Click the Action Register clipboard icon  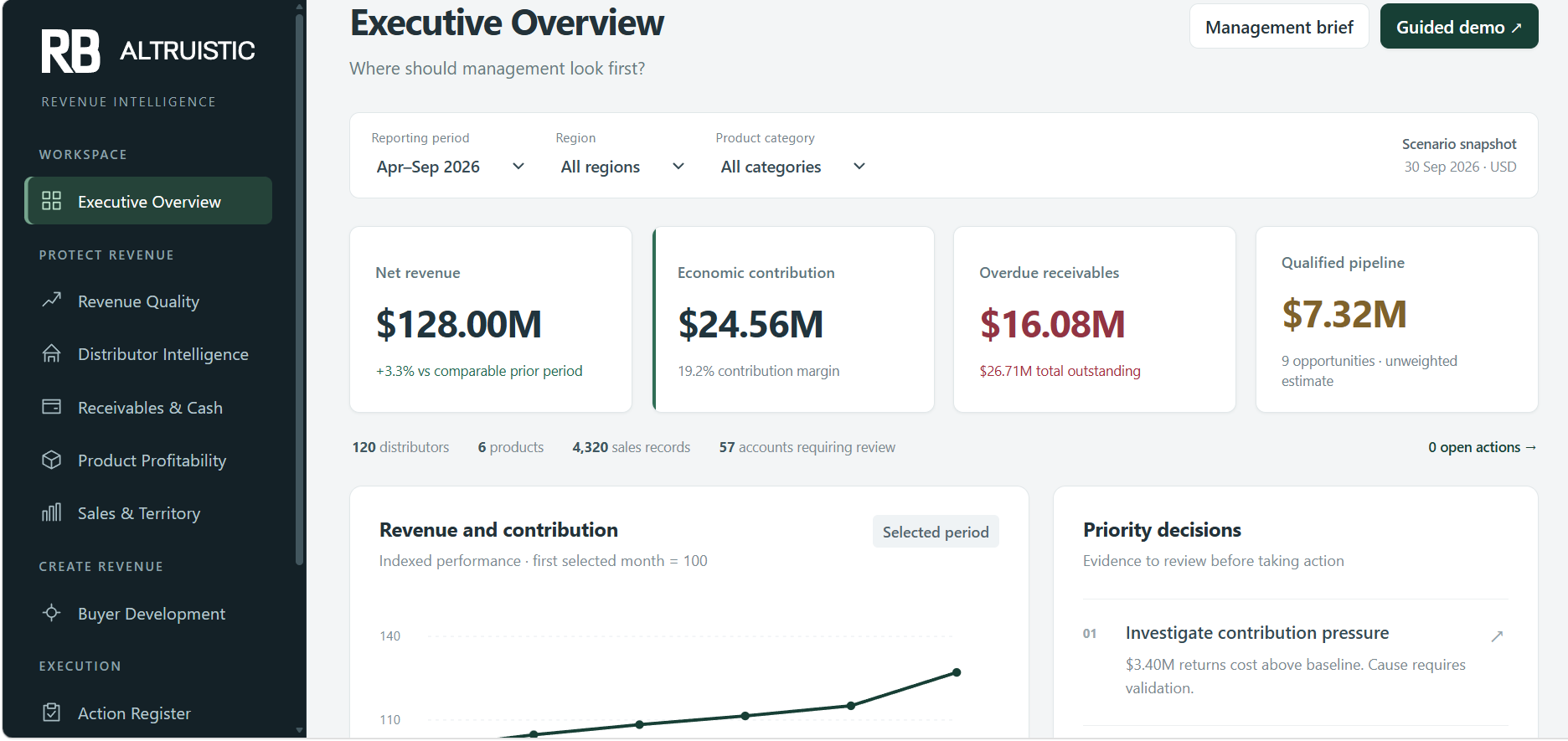(x=51, y=713)
